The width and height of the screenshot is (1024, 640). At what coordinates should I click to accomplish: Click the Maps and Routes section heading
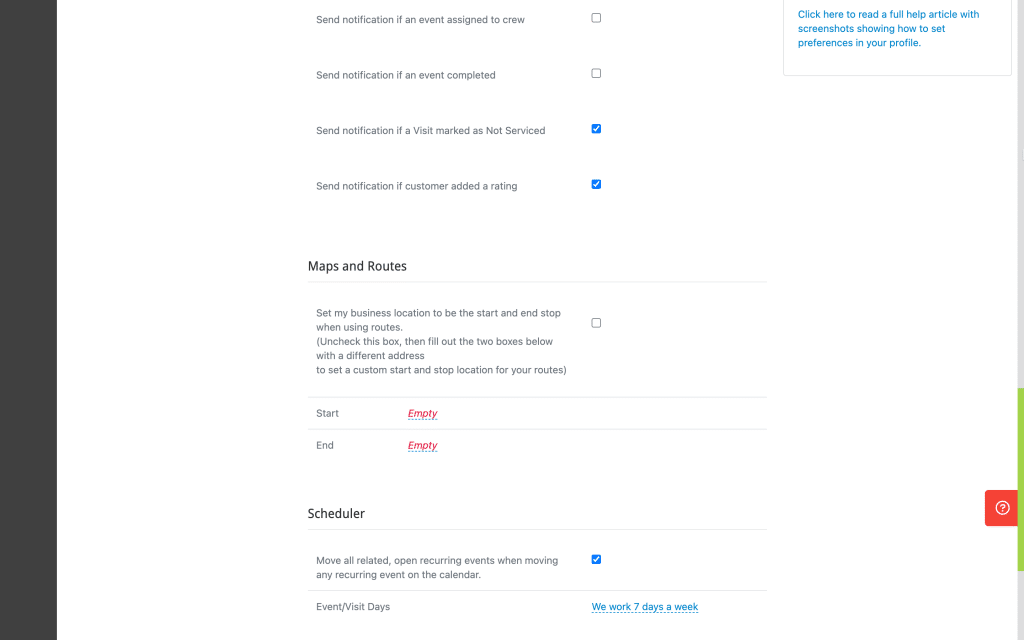[357, 266]
